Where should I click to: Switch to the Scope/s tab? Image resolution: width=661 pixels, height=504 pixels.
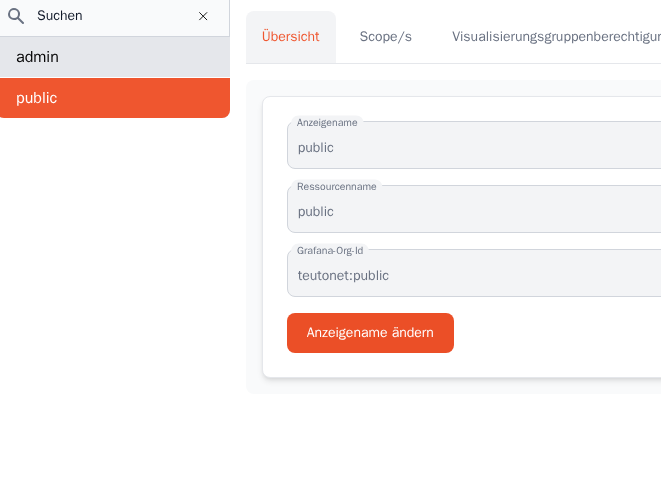[x=385, y=37]
